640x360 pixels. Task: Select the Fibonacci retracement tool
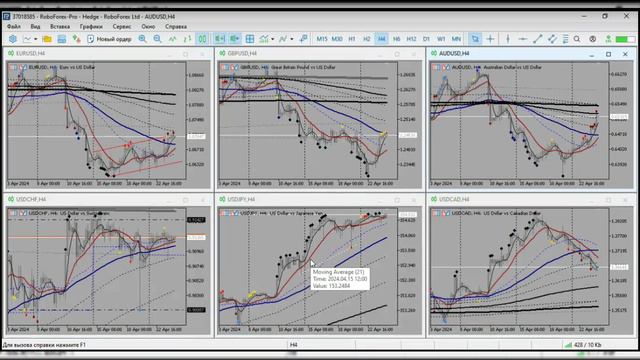(565, 39)
